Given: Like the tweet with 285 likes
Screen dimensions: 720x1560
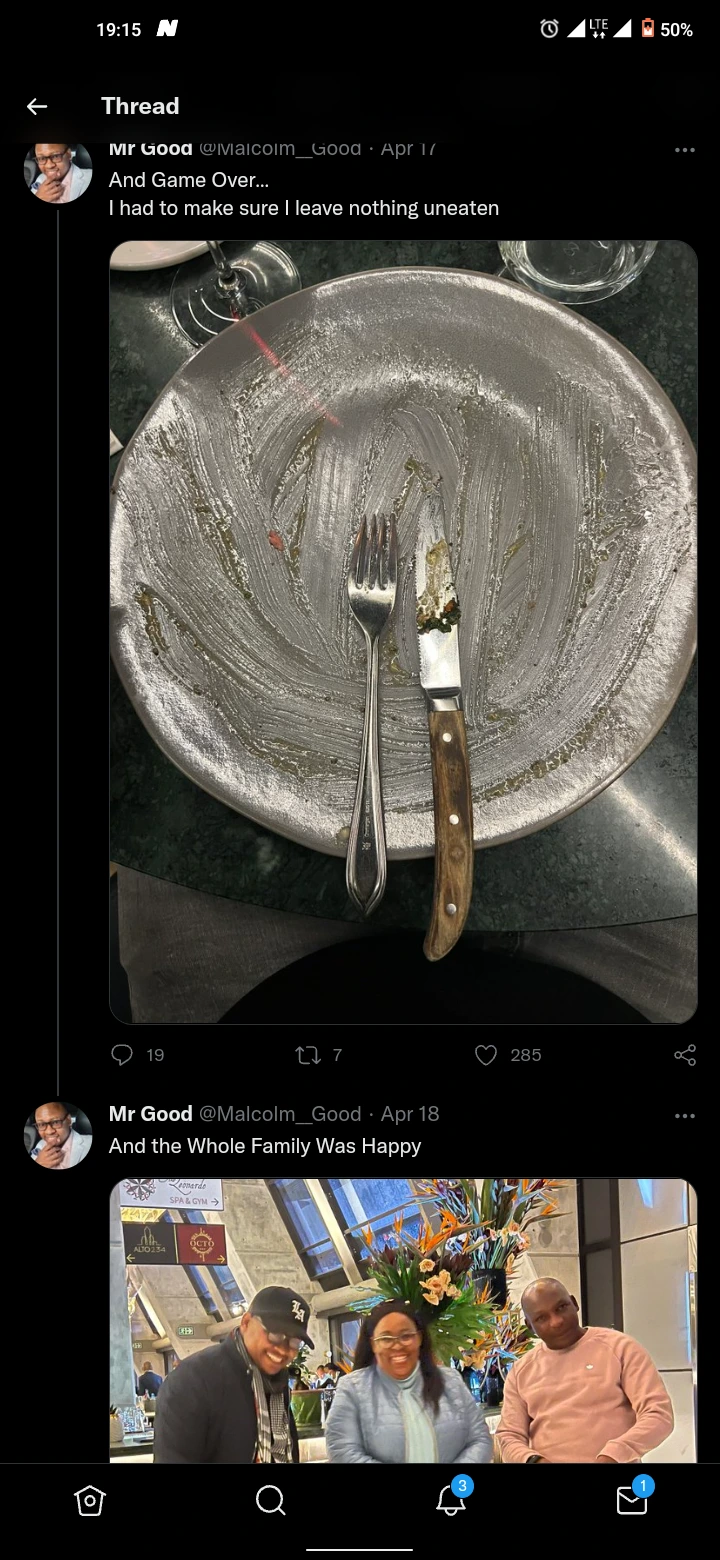Looking at the screenshot, I should 486,1055.
